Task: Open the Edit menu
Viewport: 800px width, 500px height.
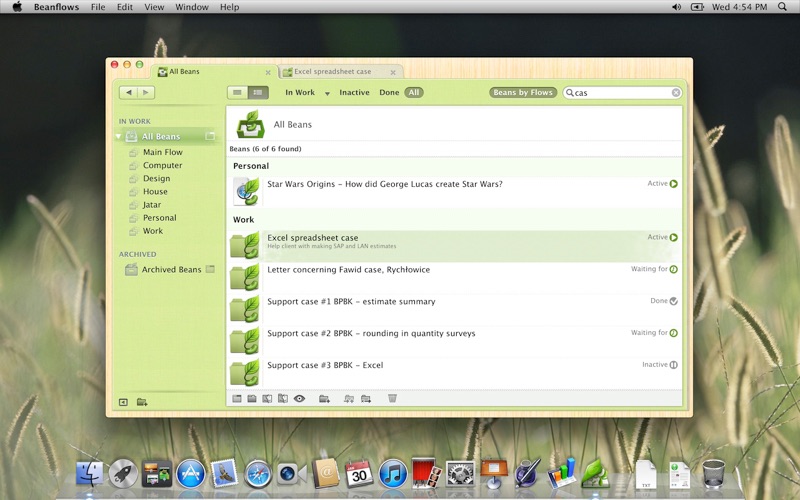Action: pyautogui.click(x=124, y=7)
